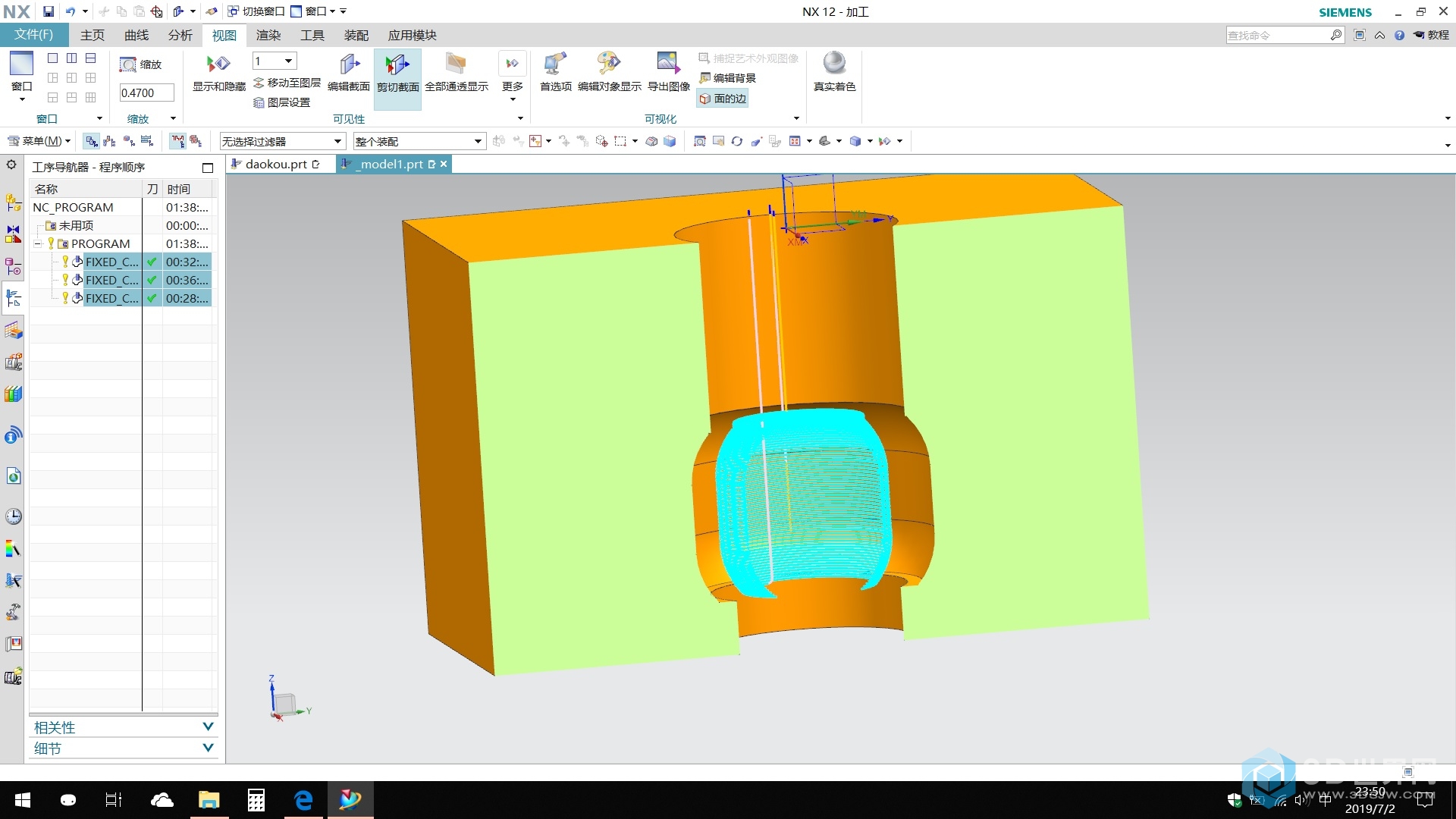The height and width of the screenshot is (819, 1456).
Task: Collapse the PROGRAM tree node
Action: coord(37,244)
